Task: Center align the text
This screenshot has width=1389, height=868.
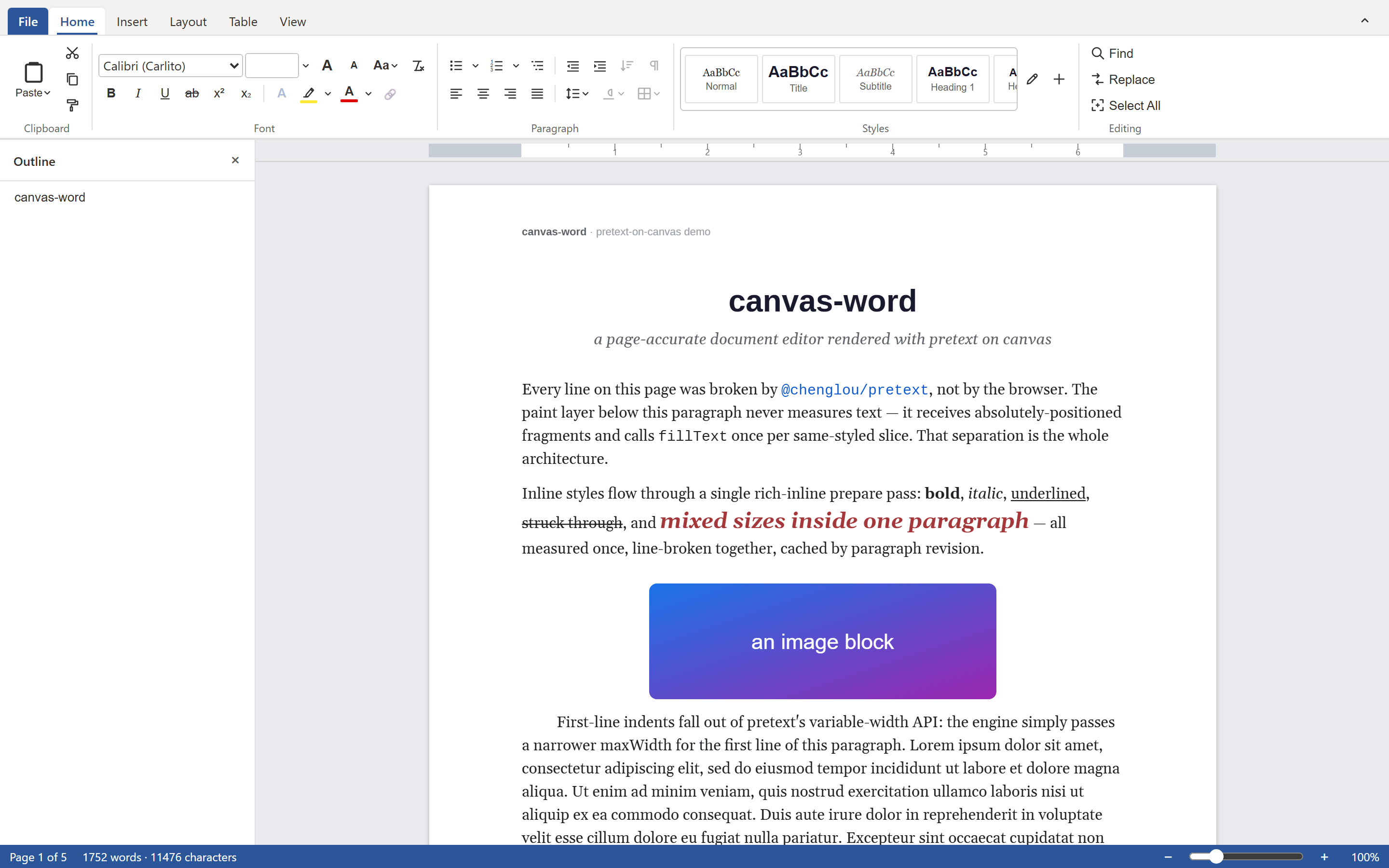Action: [483, 93]
